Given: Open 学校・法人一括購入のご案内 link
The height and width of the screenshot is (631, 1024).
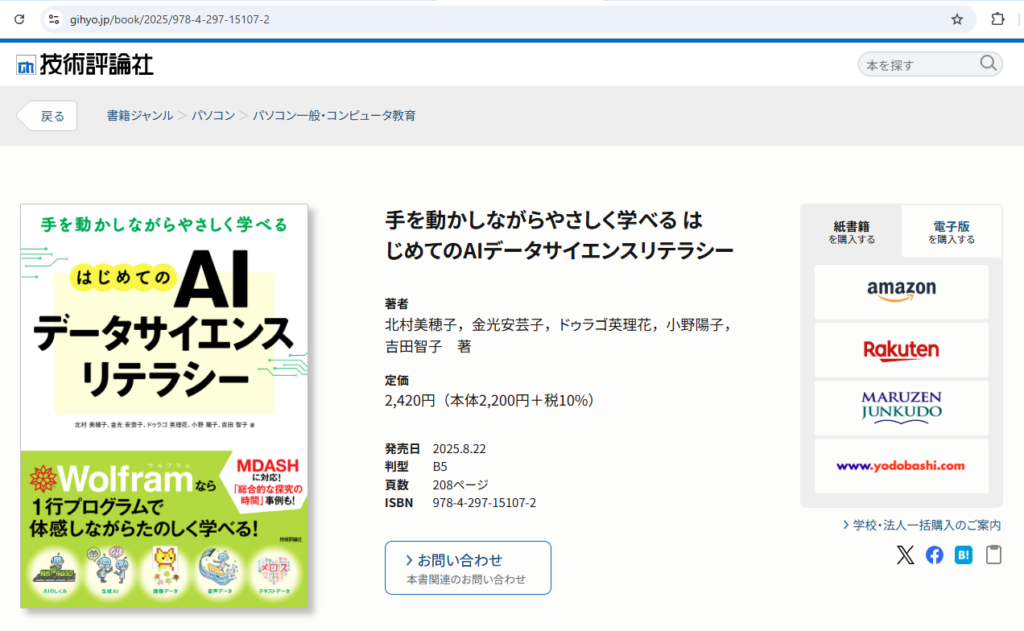Looking at the screenshot, I should point(921,525).
